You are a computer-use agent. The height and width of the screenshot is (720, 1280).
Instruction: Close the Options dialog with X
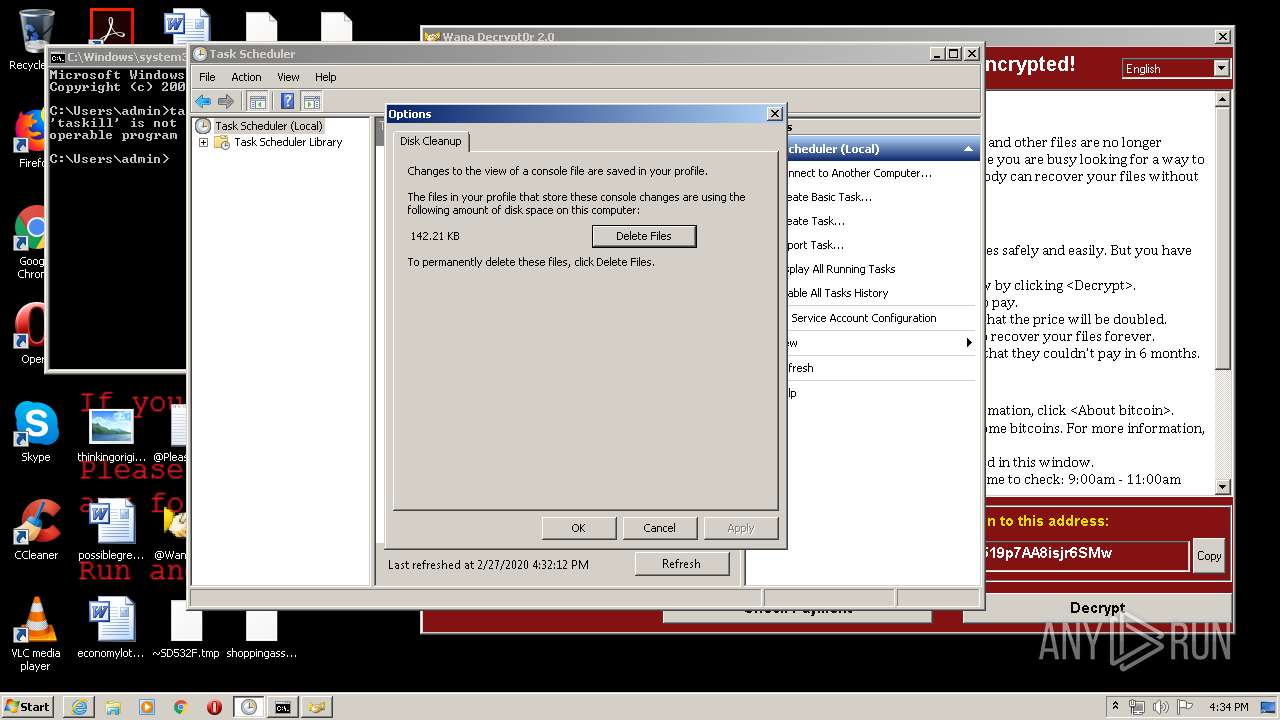click(x=774, y=114)
